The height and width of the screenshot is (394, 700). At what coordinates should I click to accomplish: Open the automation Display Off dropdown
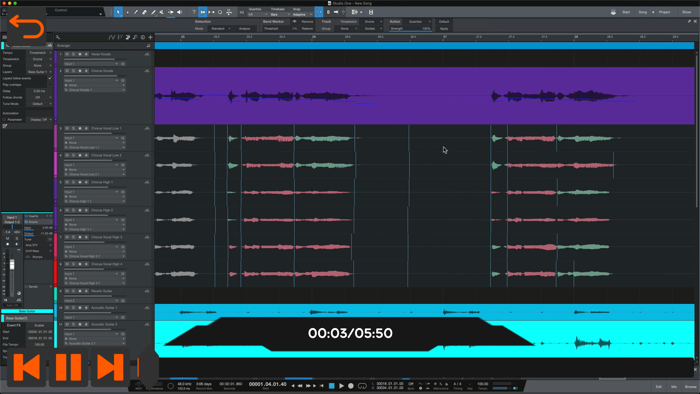coord(40,120)
